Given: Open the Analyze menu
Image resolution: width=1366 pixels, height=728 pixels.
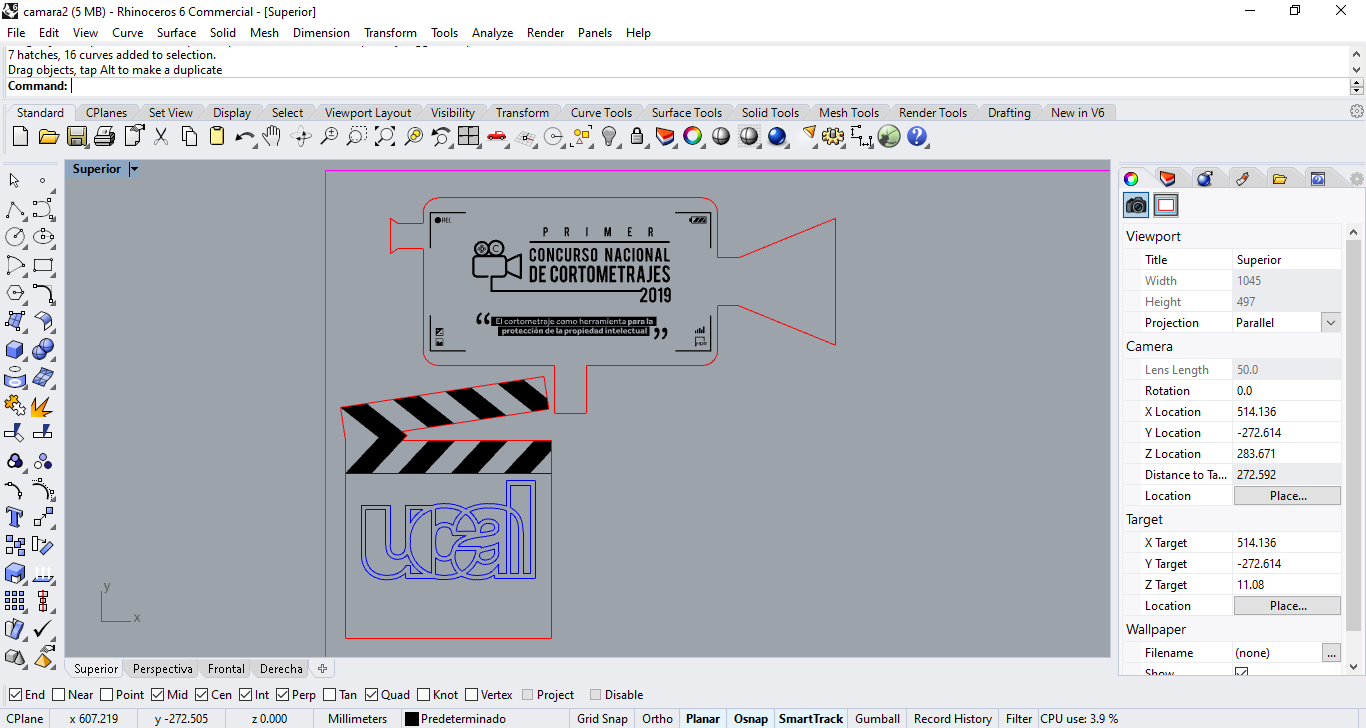Looking at the screenshot, I should 492,33.
